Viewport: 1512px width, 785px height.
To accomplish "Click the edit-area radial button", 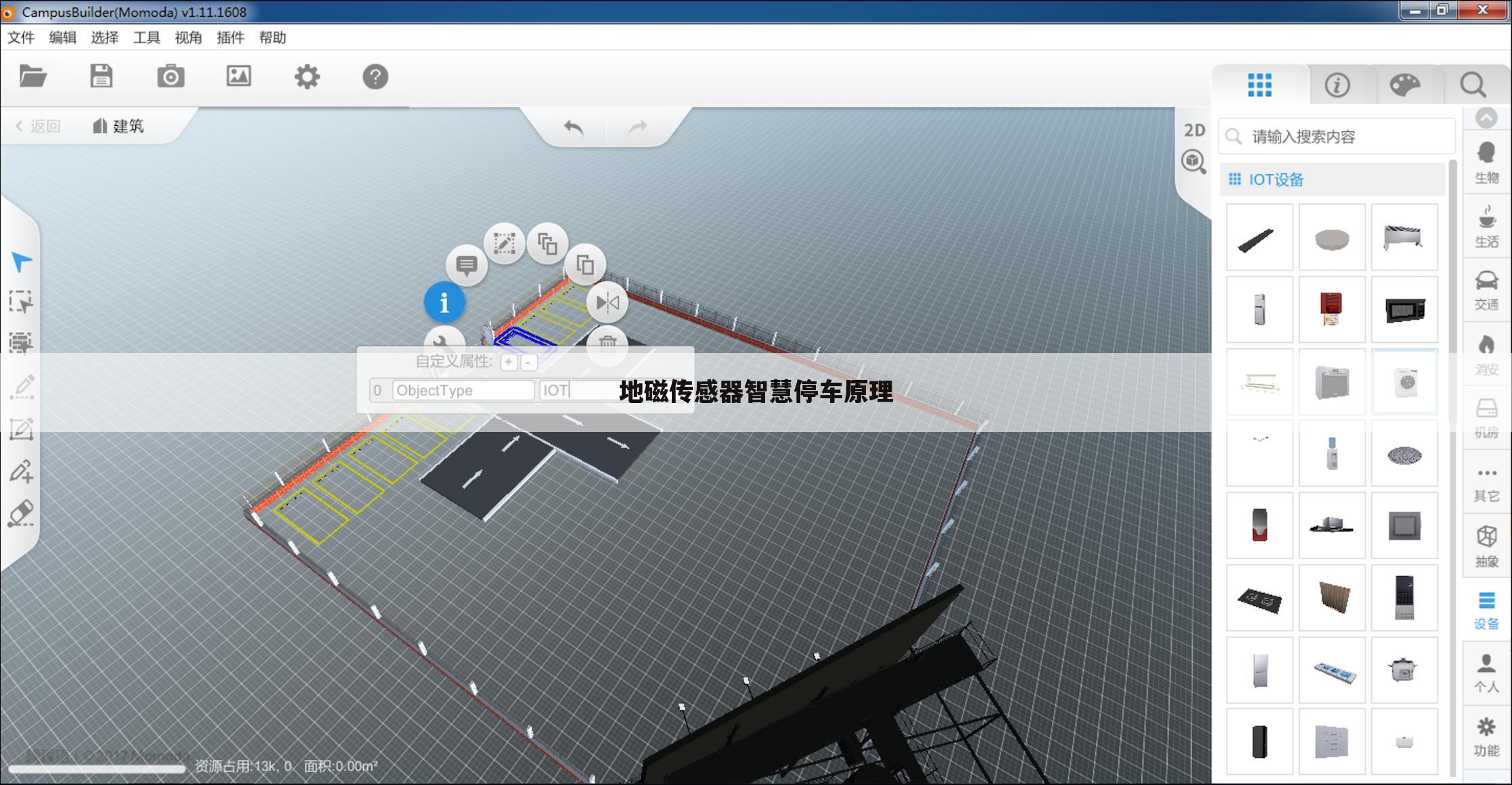I will pos(504,243).
